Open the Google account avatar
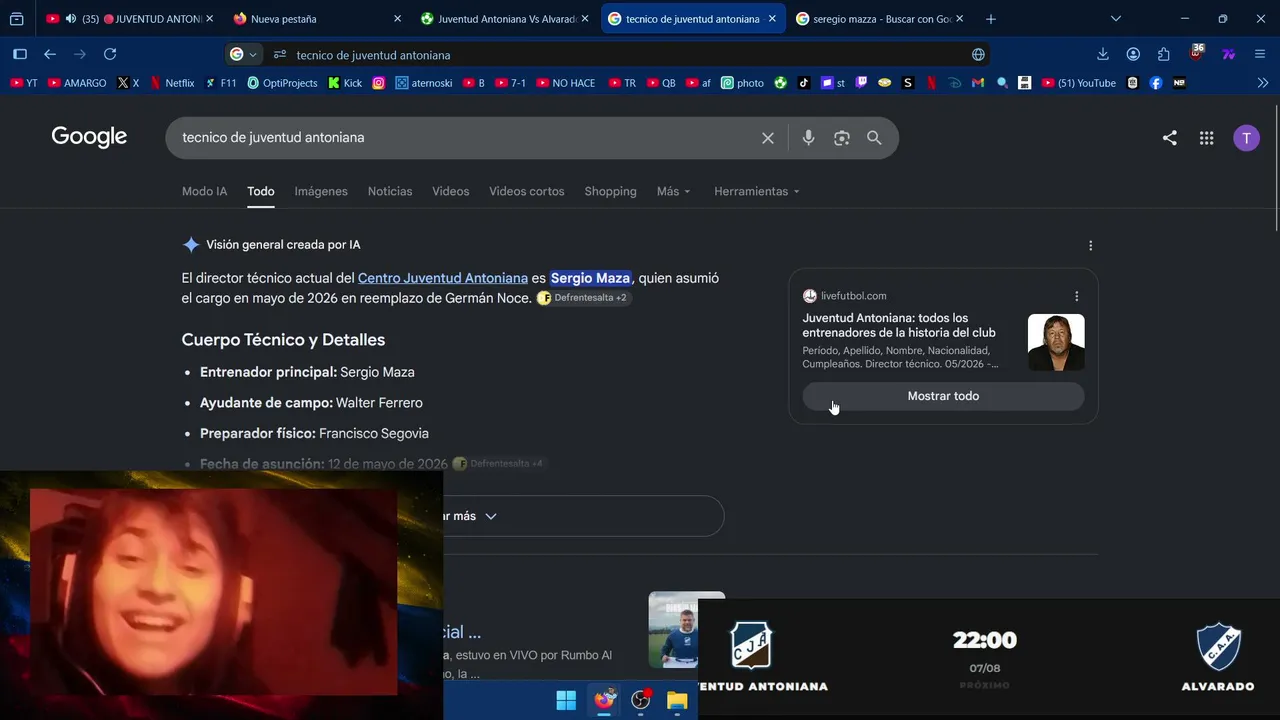 pyautogui.click(x=1246, y=138)
